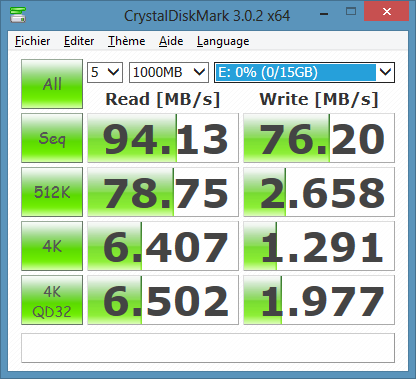
Task: Start the 4K QD32 benchmark test
Action: click(52, 300)
